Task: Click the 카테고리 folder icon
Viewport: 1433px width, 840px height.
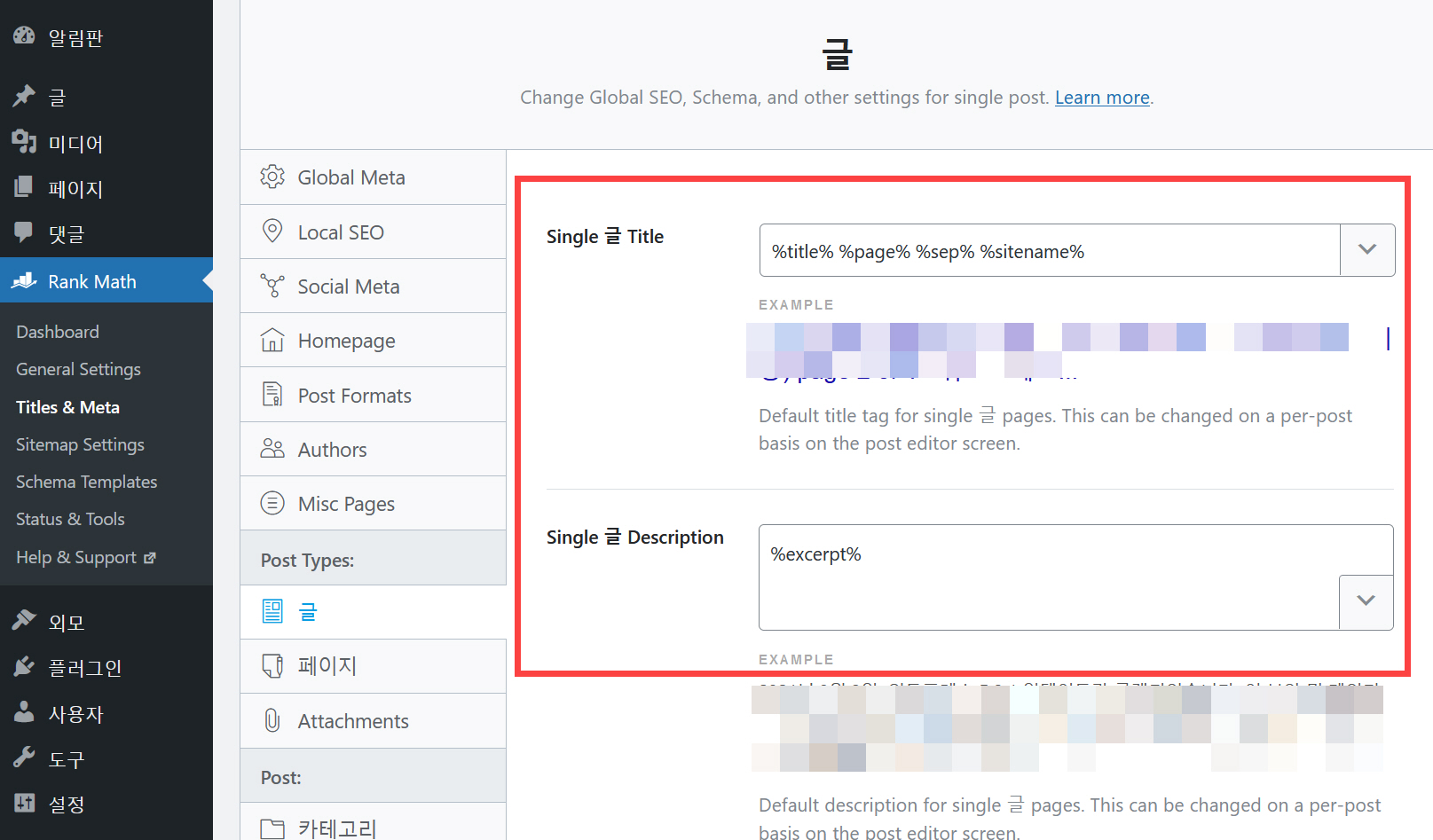Action: click(272, 828)
